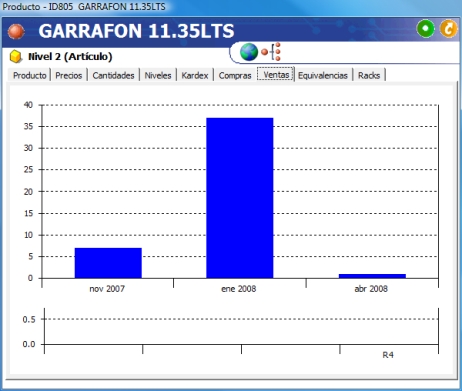Click the abr 2008 sales bar
The height and width of the screenshot is (391, 462).
pos(372,276)
